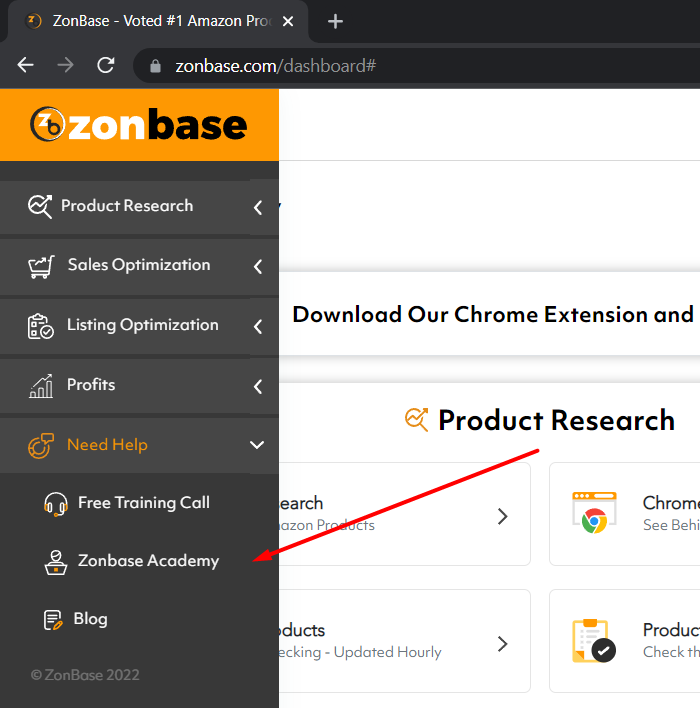This screenshot has height=708, width=700.
Task: Click the Chrome extension browser icon card
Action: (594, 513)
